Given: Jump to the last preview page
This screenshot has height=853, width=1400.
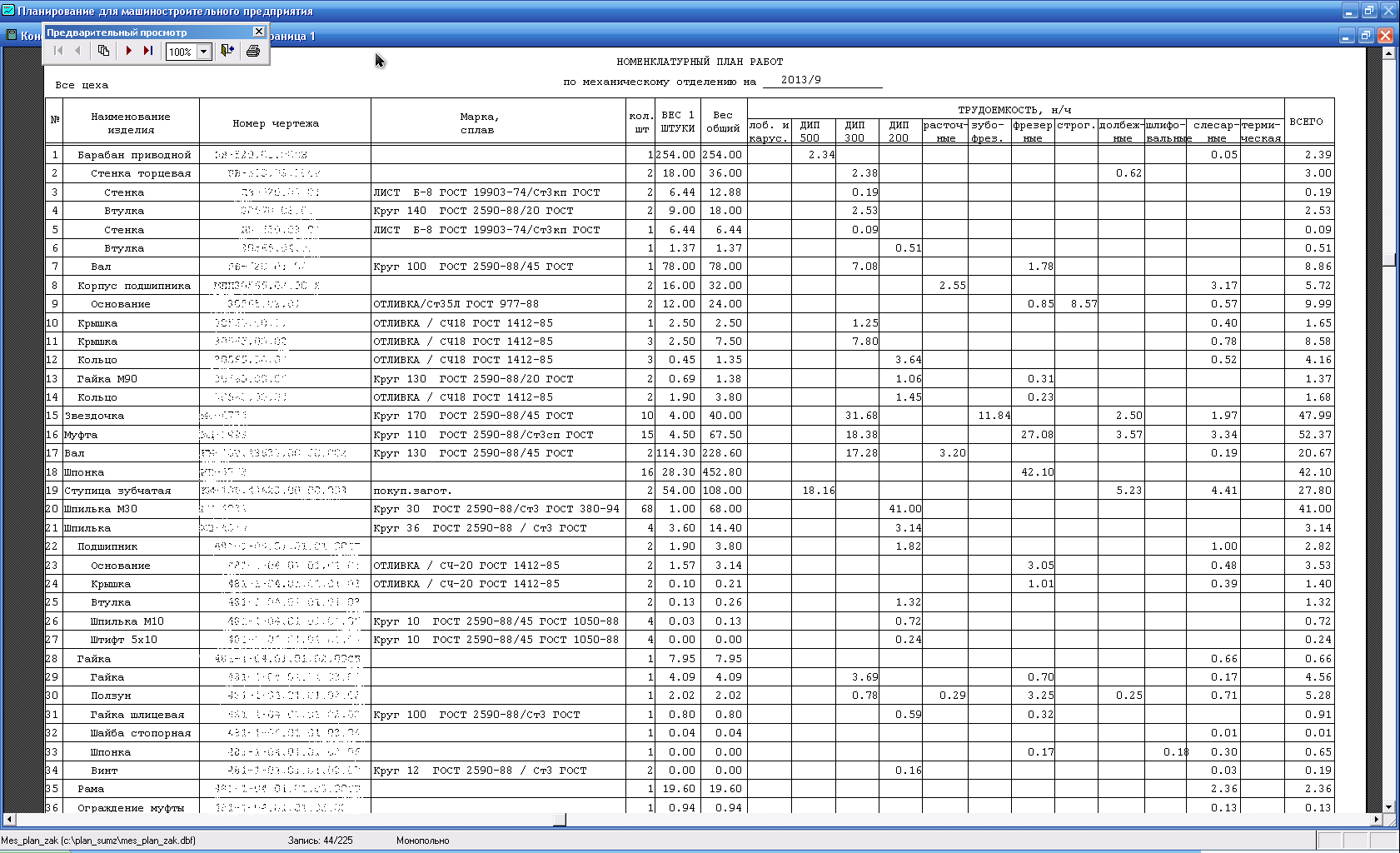Looking at the screenshot, I should [x=148, y=51].
